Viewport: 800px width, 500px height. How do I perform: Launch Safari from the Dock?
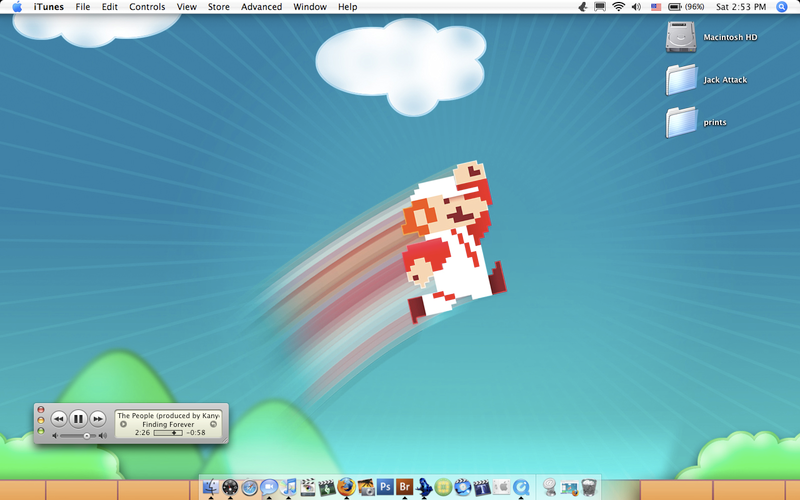coord(249,487)
